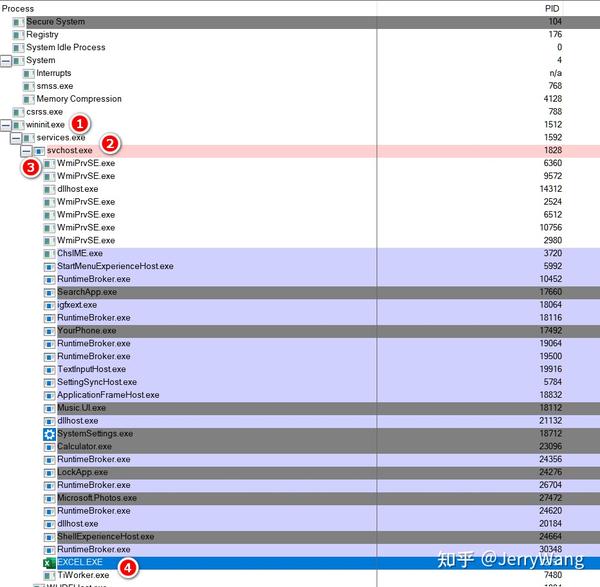
Task: Click the System Idle Process icon
Action: click(x=18, y=48)
